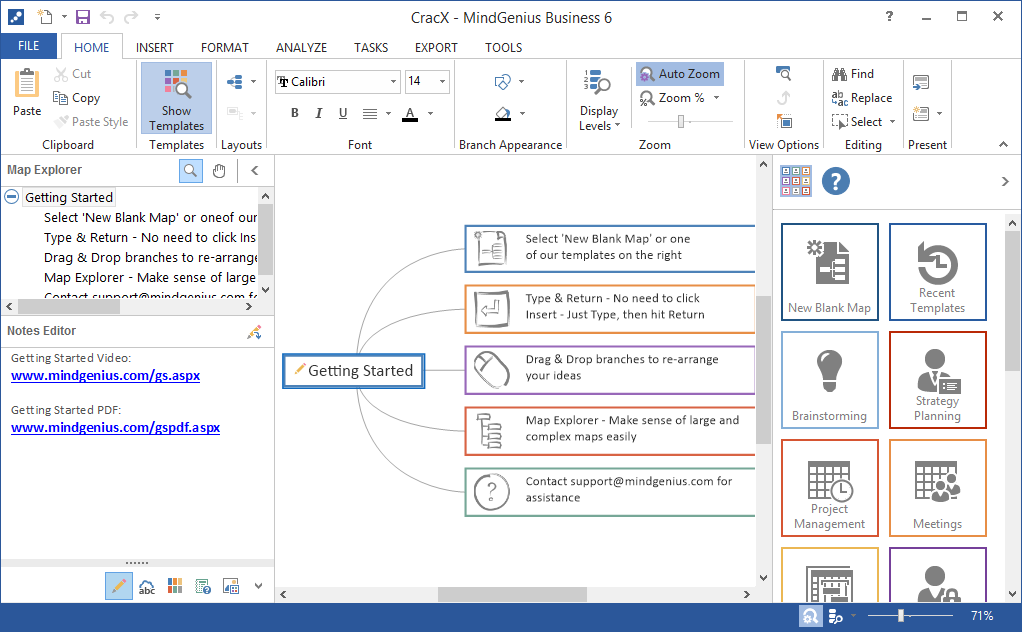Click the Paste clipboard icon
Image resolution: width=1022 pixels, height=632 pixels.
pos(27,83)
